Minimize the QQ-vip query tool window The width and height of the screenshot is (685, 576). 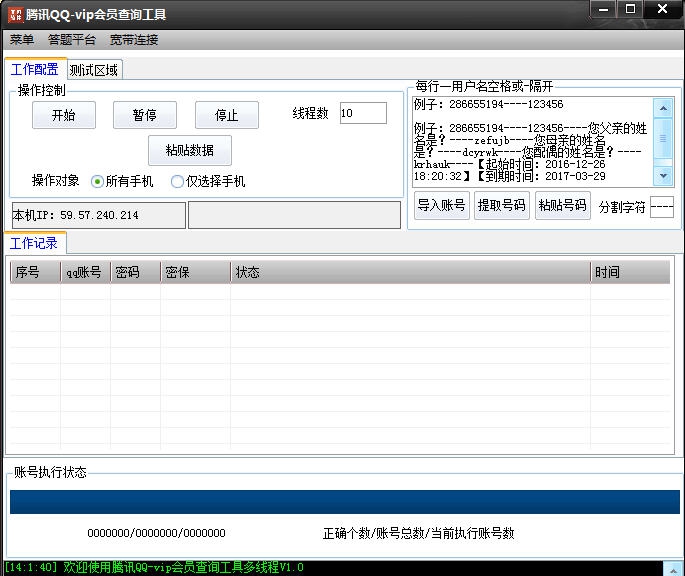click(603, 9)
